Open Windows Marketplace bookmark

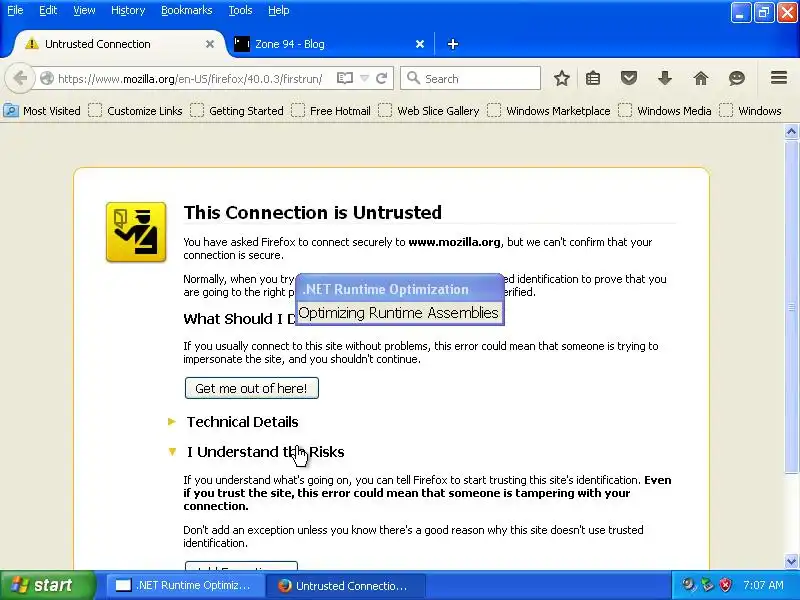coord(548,111)
